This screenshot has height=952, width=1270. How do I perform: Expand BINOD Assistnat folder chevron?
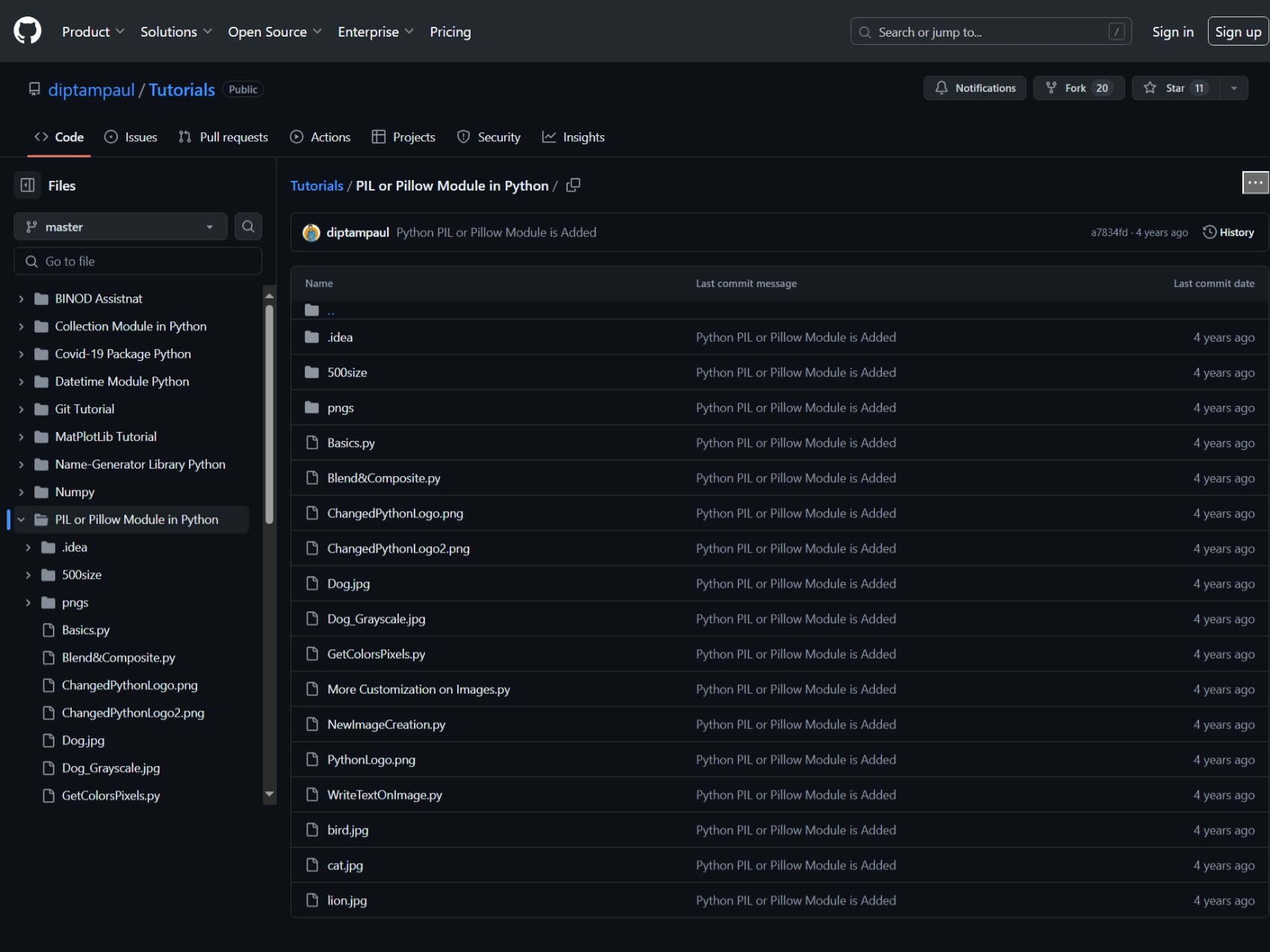21,299
